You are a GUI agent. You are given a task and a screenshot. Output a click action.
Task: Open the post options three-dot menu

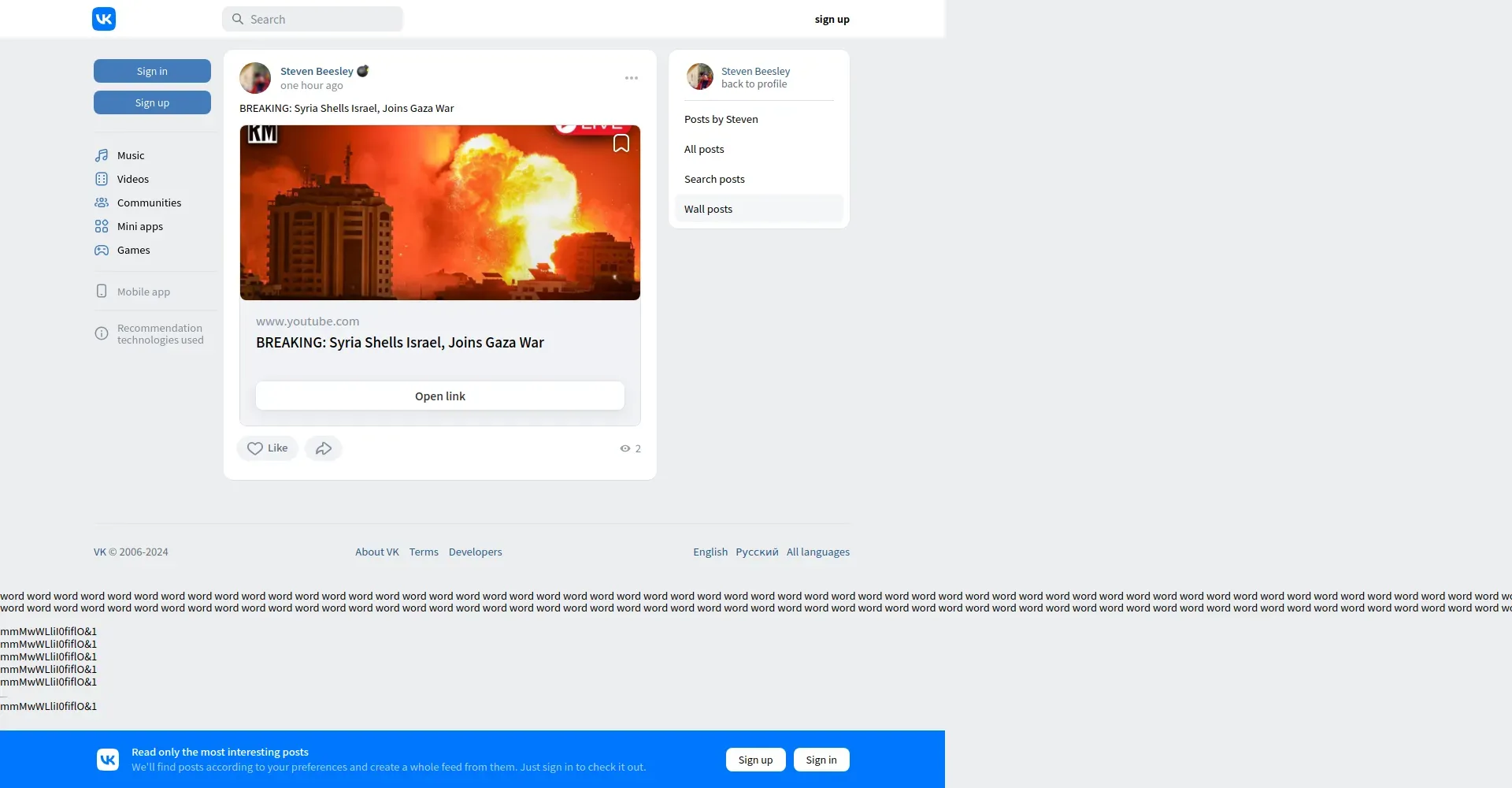coord(632,78)
